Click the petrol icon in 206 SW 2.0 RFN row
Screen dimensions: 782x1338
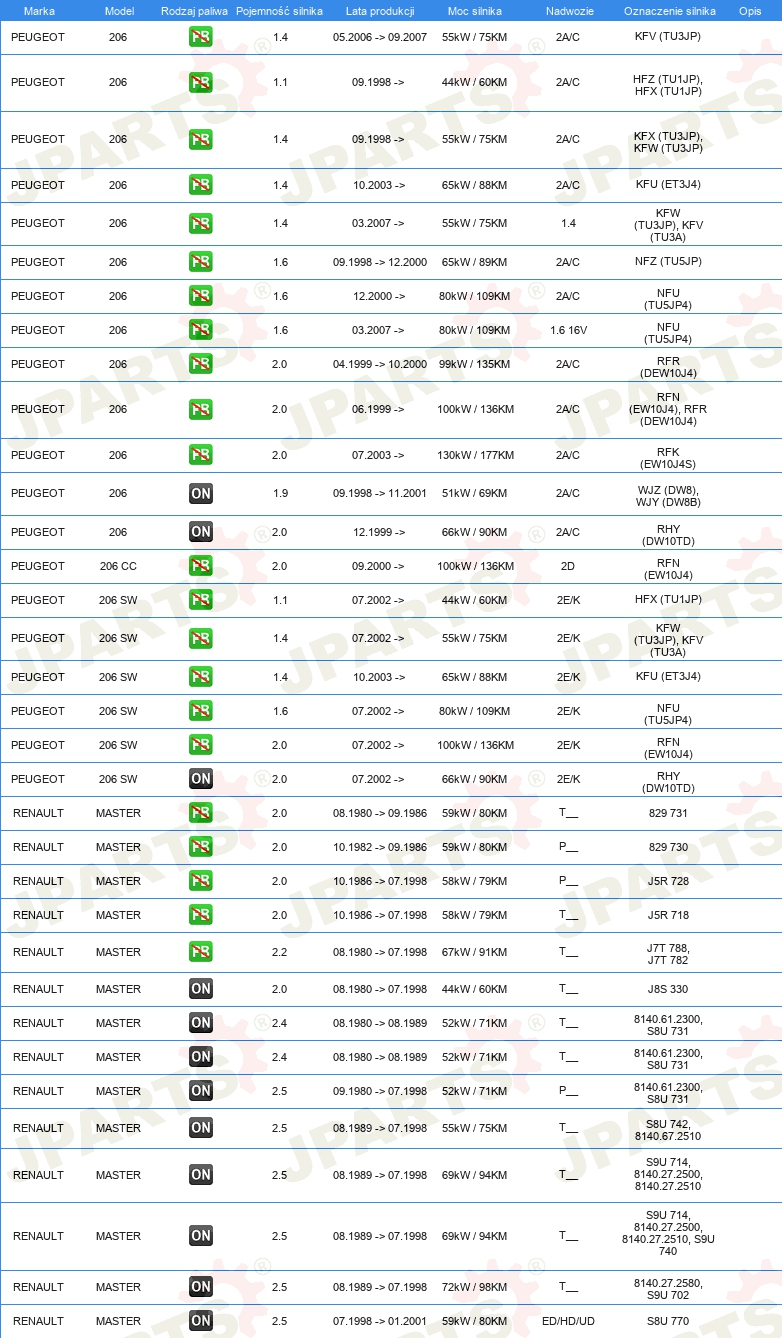click(201, 746)
